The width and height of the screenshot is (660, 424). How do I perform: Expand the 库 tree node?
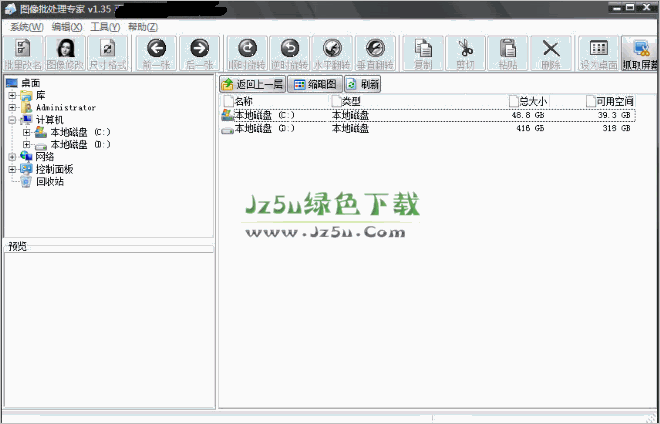pos(12,96)
